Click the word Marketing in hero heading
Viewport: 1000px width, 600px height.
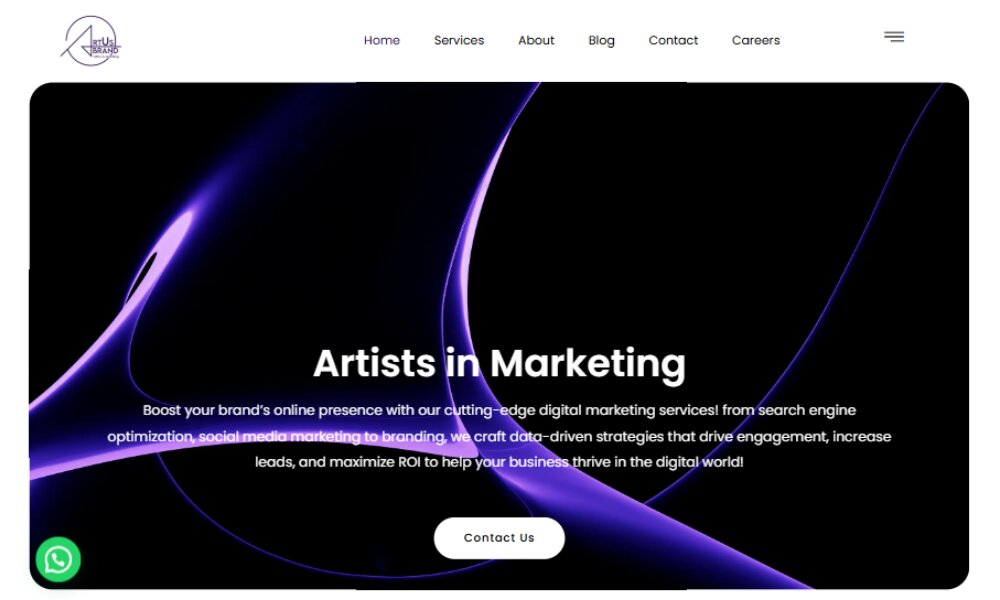tap(587, 364)
